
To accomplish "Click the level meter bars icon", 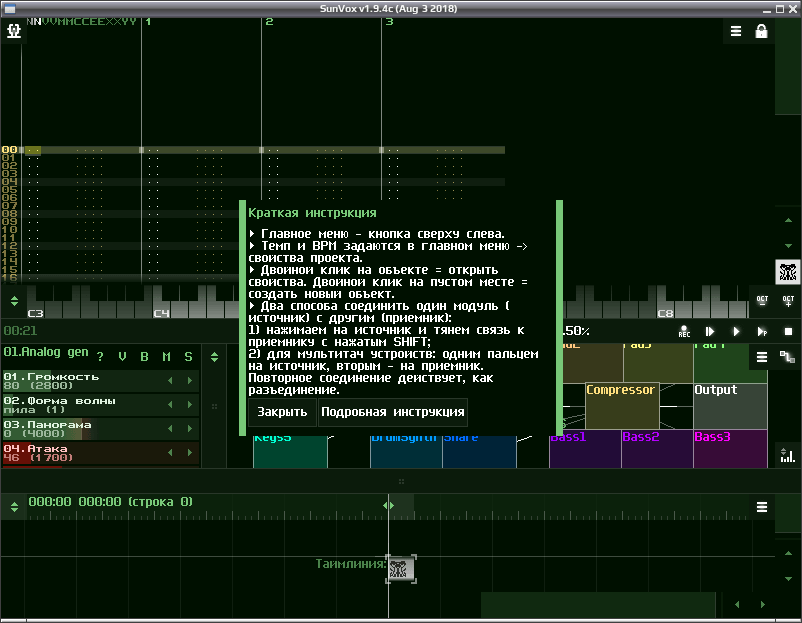I will [x=787, y=455].
